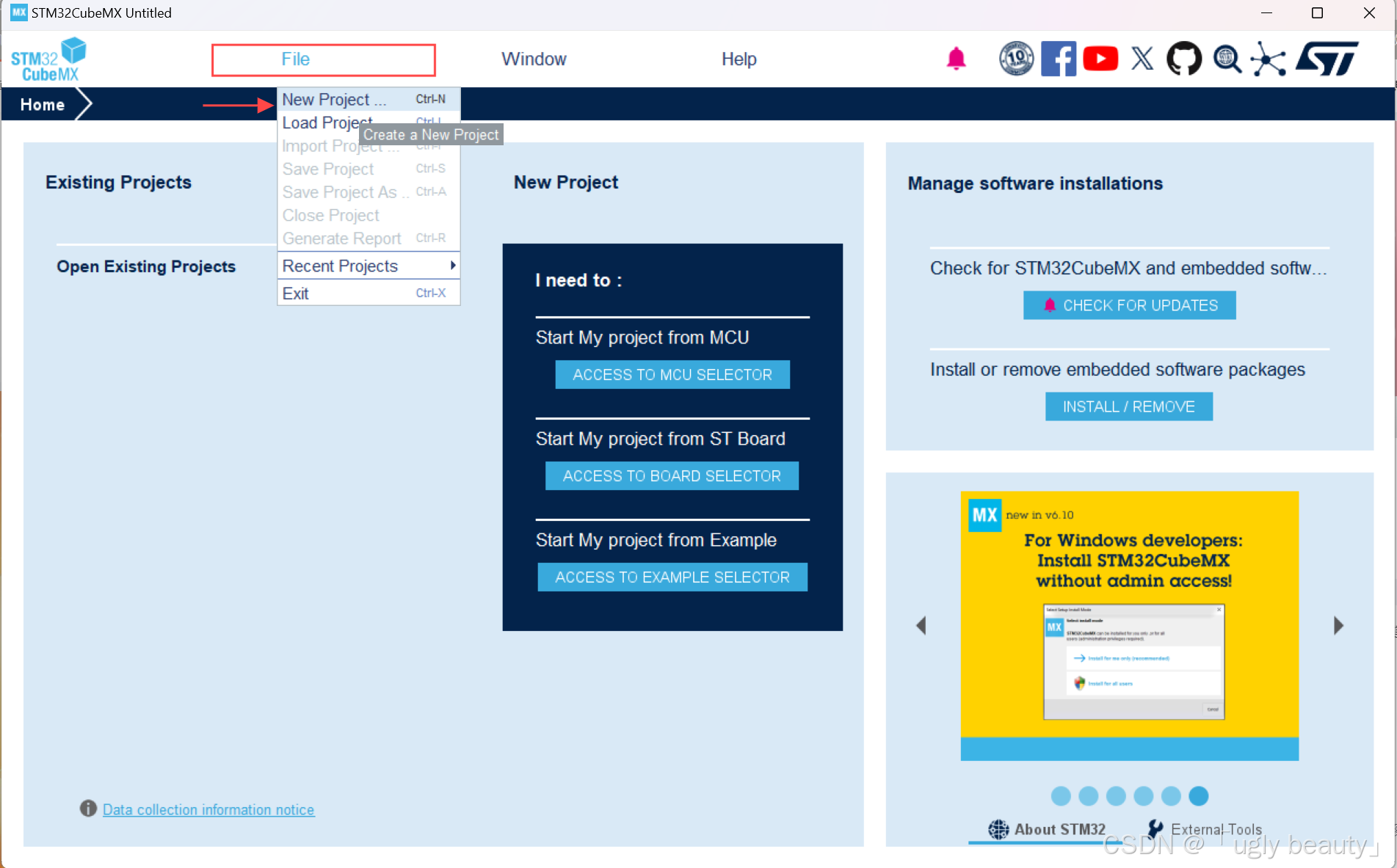
Task: Click 'Manage software installations' heading
Action: [1035, 183]
